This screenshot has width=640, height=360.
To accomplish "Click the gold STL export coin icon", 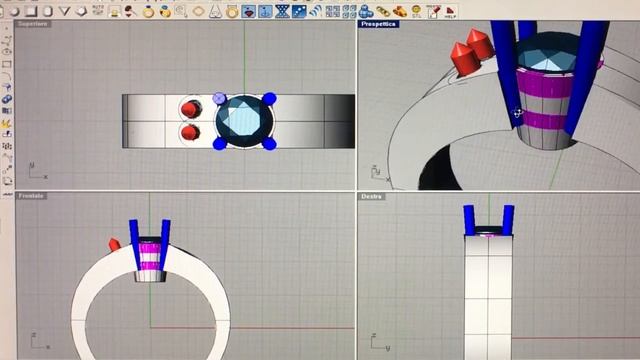I will 416,11.
